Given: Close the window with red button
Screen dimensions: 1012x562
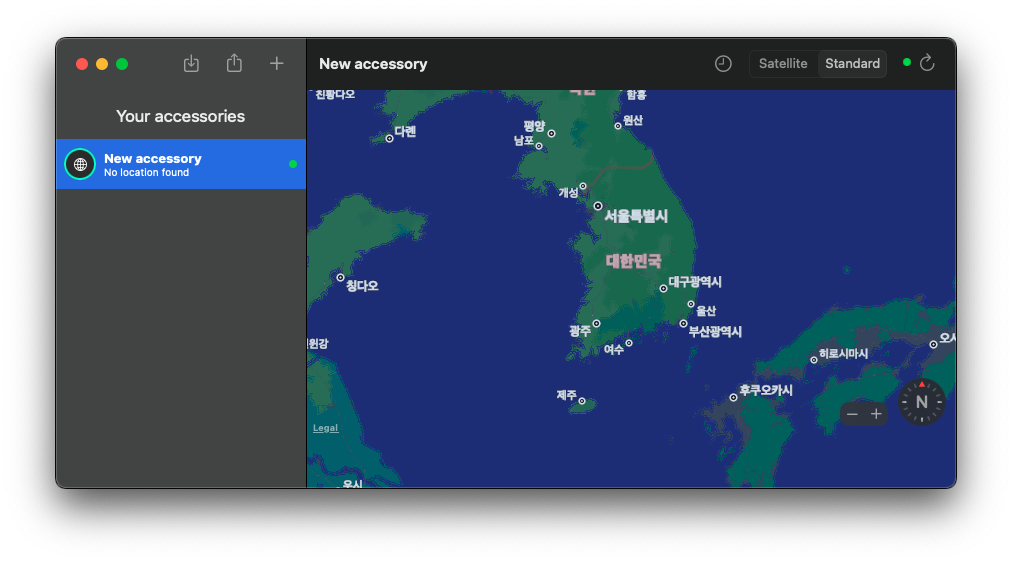Looking at the screenshot, I should 82,64.
